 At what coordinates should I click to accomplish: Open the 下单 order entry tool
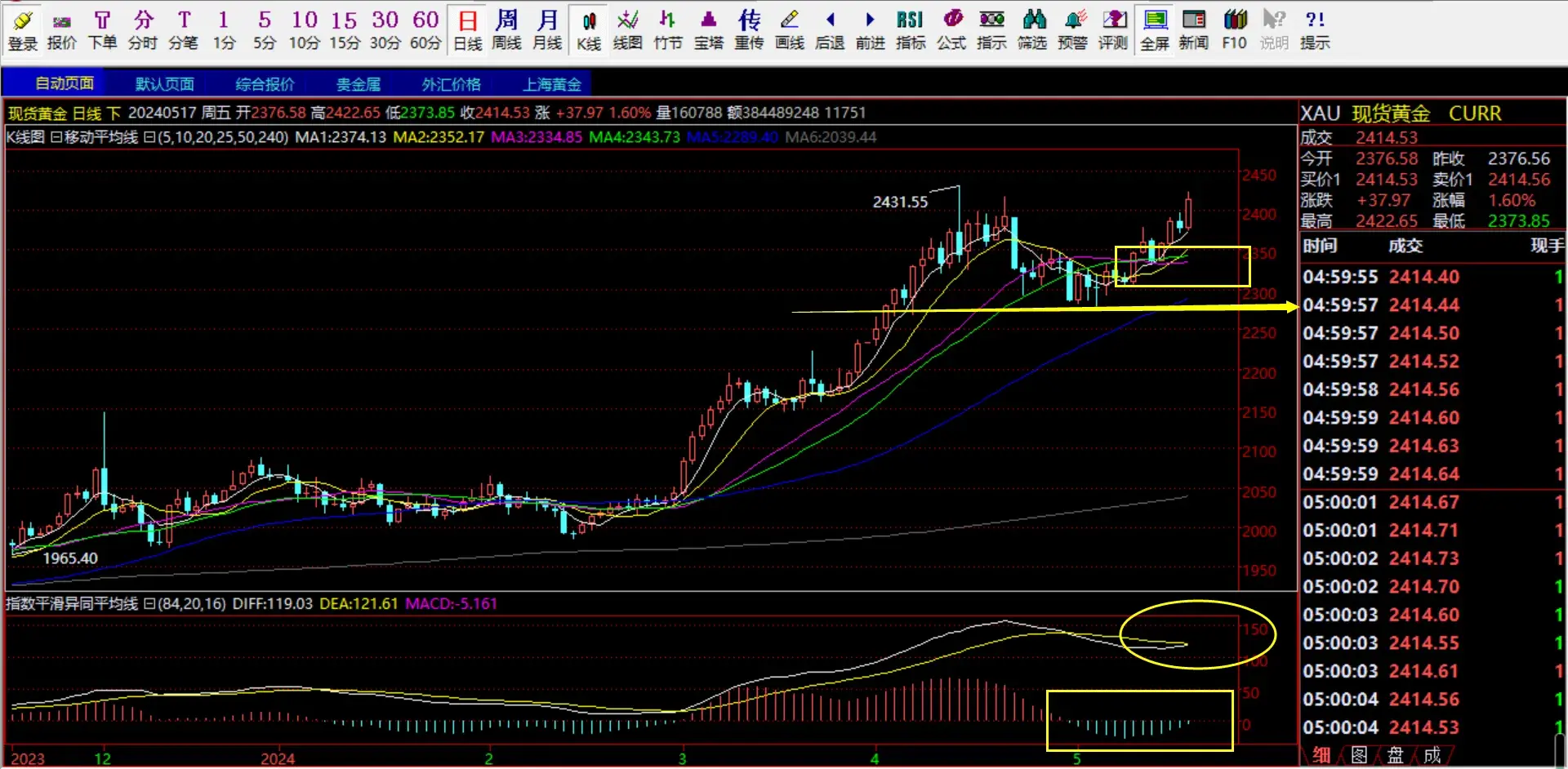102,29
